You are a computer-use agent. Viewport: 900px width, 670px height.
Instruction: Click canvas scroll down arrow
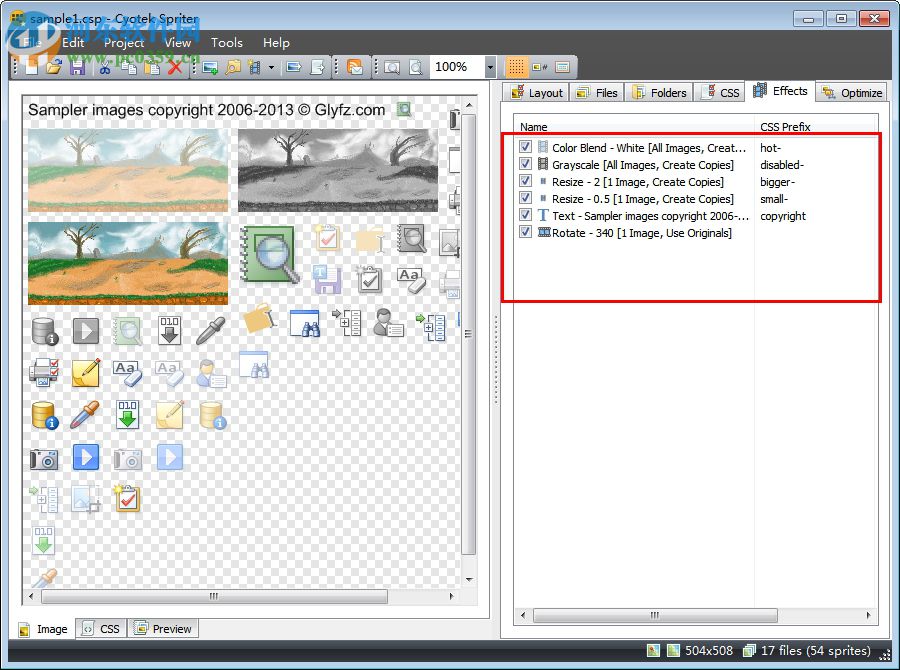point(469,579)
